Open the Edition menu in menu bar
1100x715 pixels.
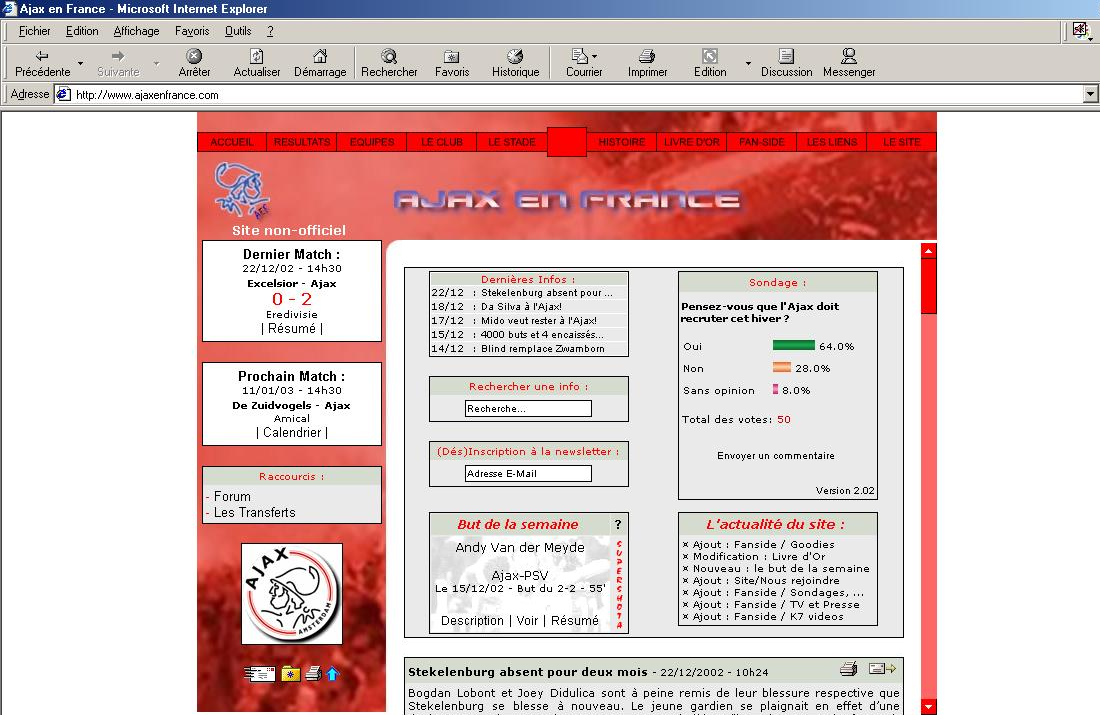[x=82, y=31]
